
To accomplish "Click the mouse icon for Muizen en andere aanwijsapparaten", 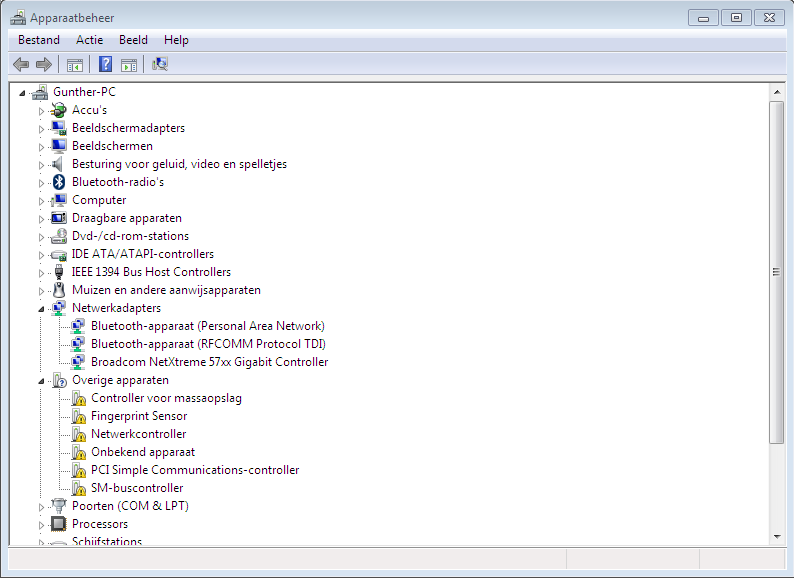I will [x=59, y=290].
